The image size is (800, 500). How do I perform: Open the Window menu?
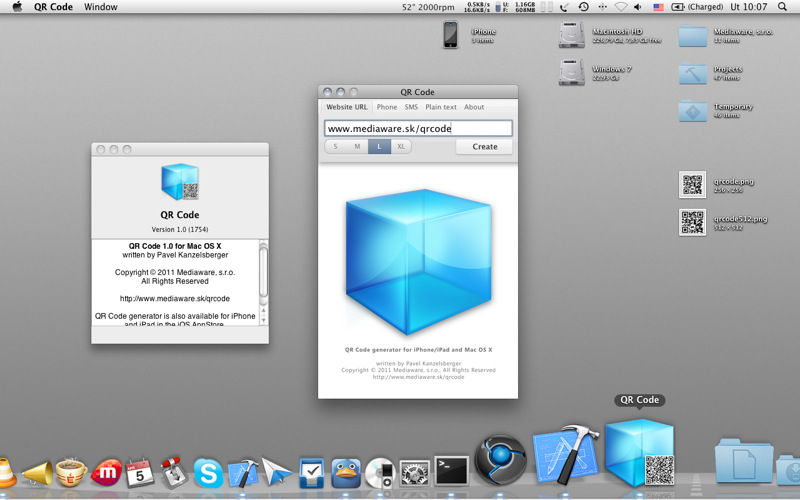(x=101, y=7)
